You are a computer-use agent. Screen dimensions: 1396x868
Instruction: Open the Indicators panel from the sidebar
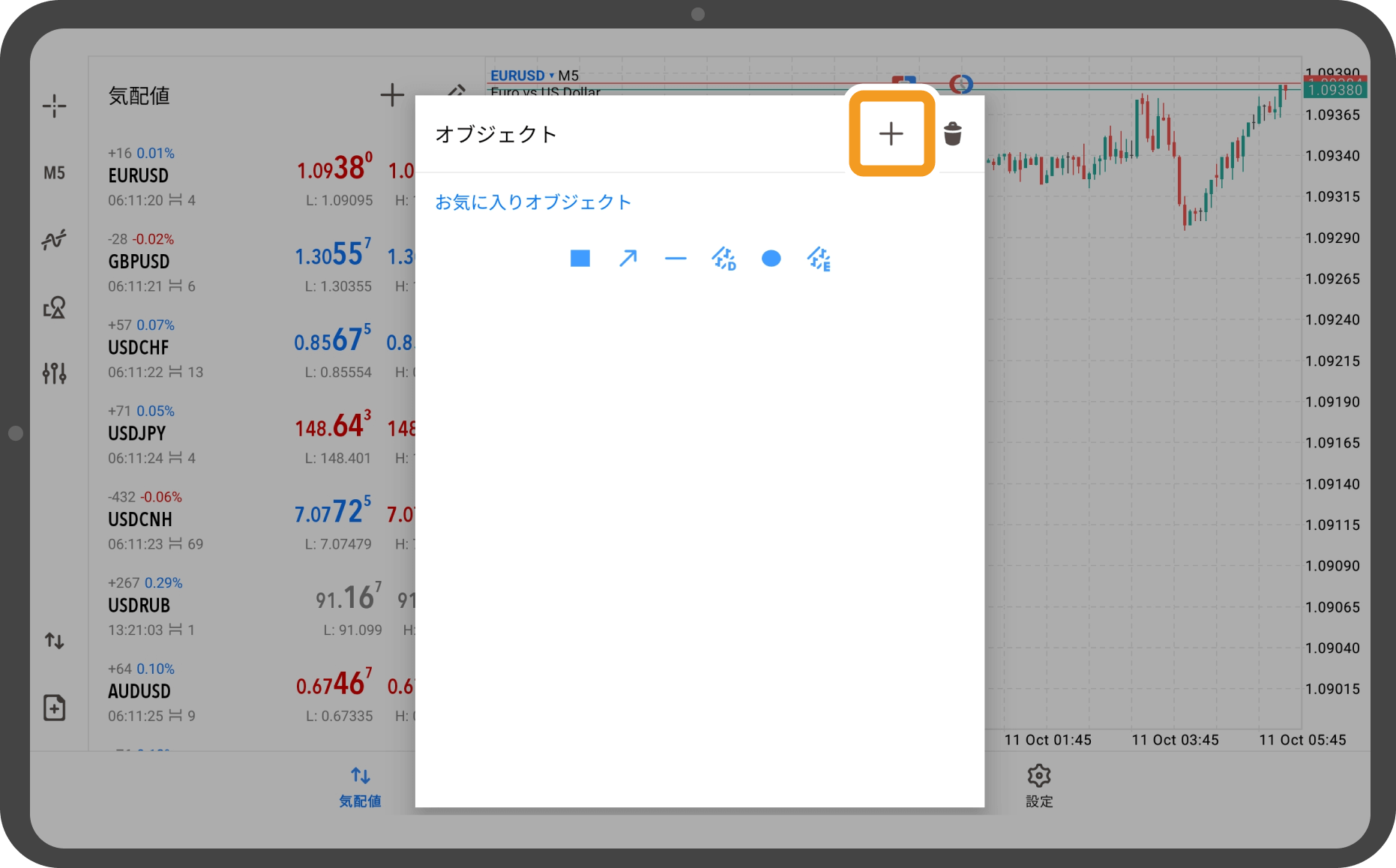pos(55,238)
